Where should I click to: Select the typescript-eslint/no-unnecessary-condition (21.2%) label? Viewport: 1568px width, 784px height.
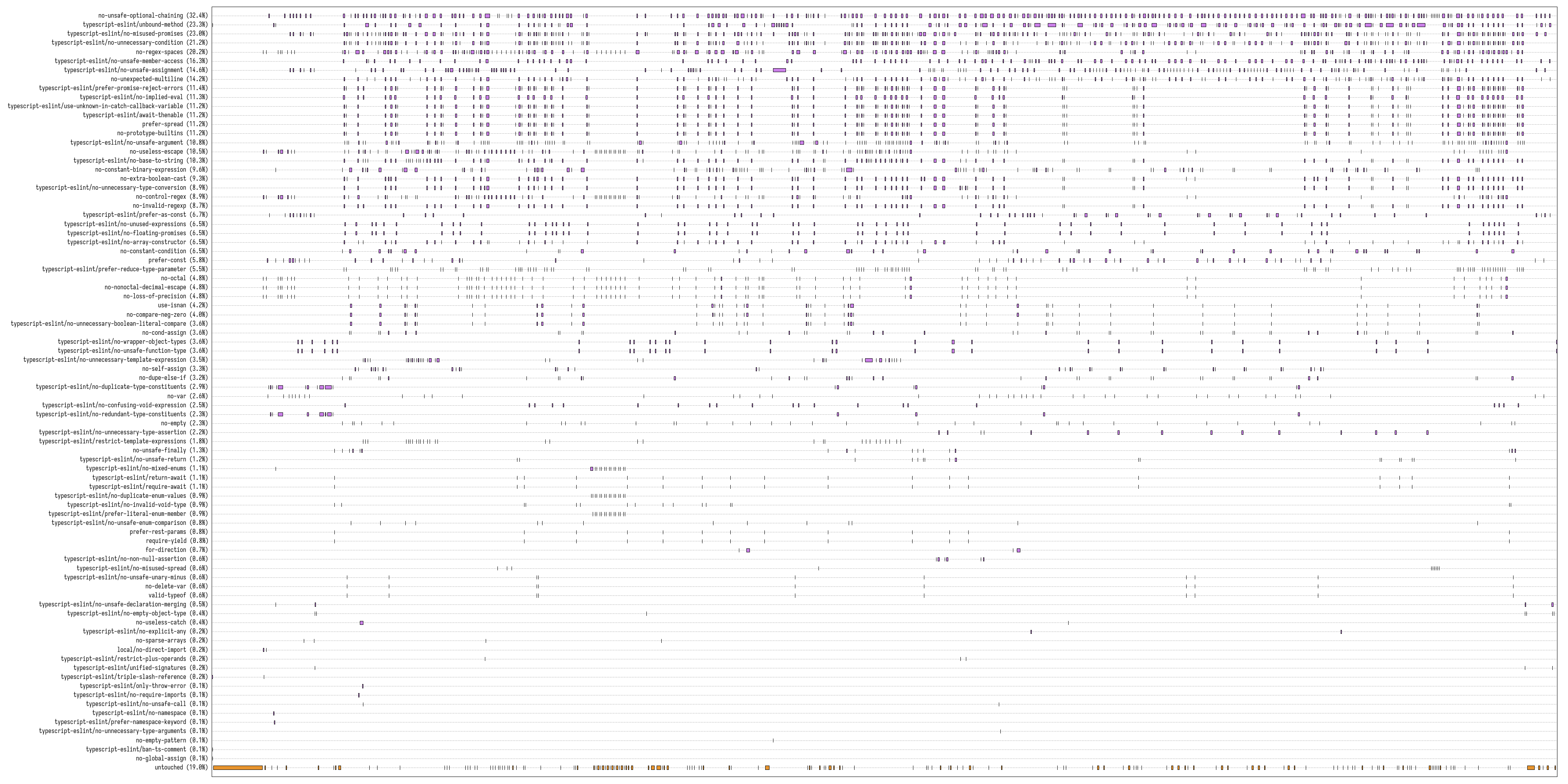(129, 43)
